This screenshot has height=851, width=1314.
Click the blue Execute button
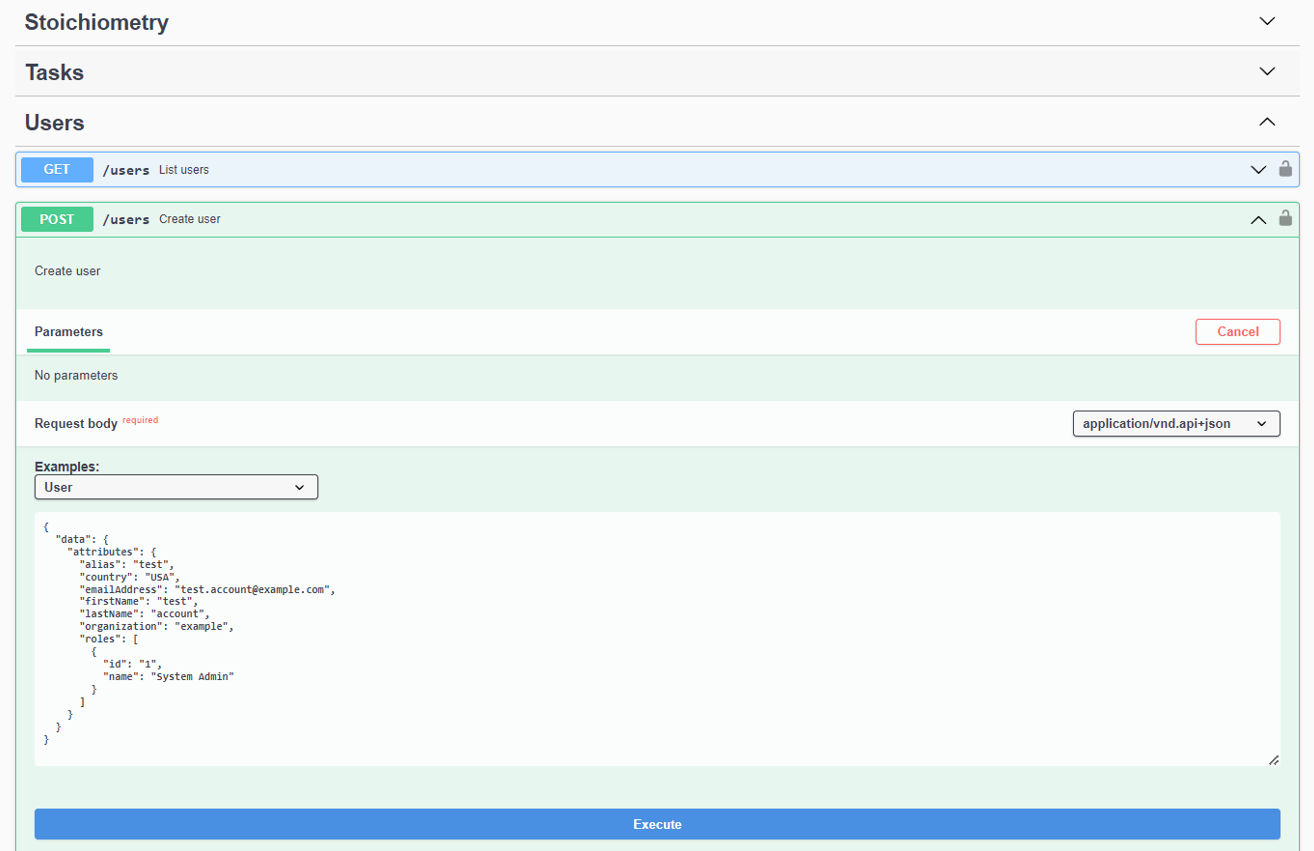click(x=657, y=824)
